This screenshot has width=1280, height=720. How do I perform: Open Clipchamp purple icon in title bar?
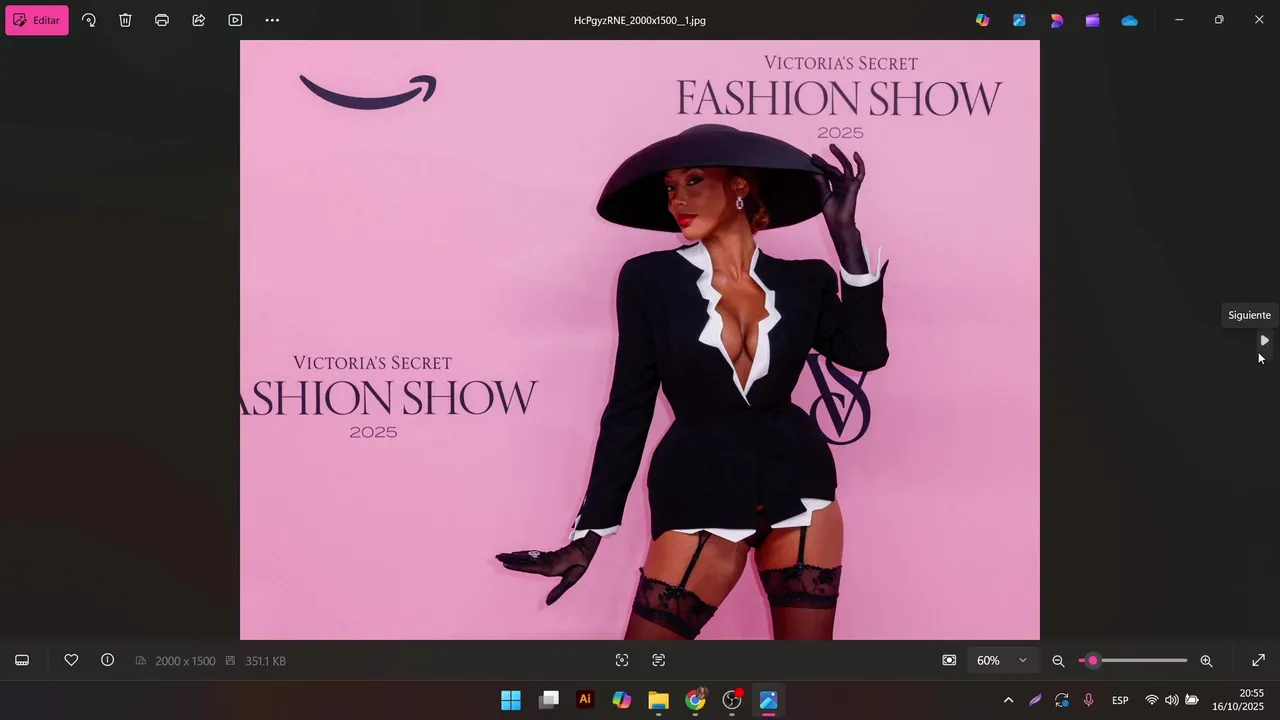(x=1093, y=20)
